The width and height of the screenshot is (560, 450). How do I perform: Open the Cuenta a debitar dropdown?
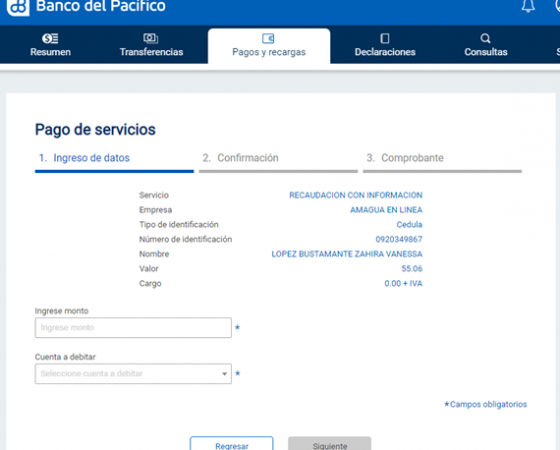point(133,374)
